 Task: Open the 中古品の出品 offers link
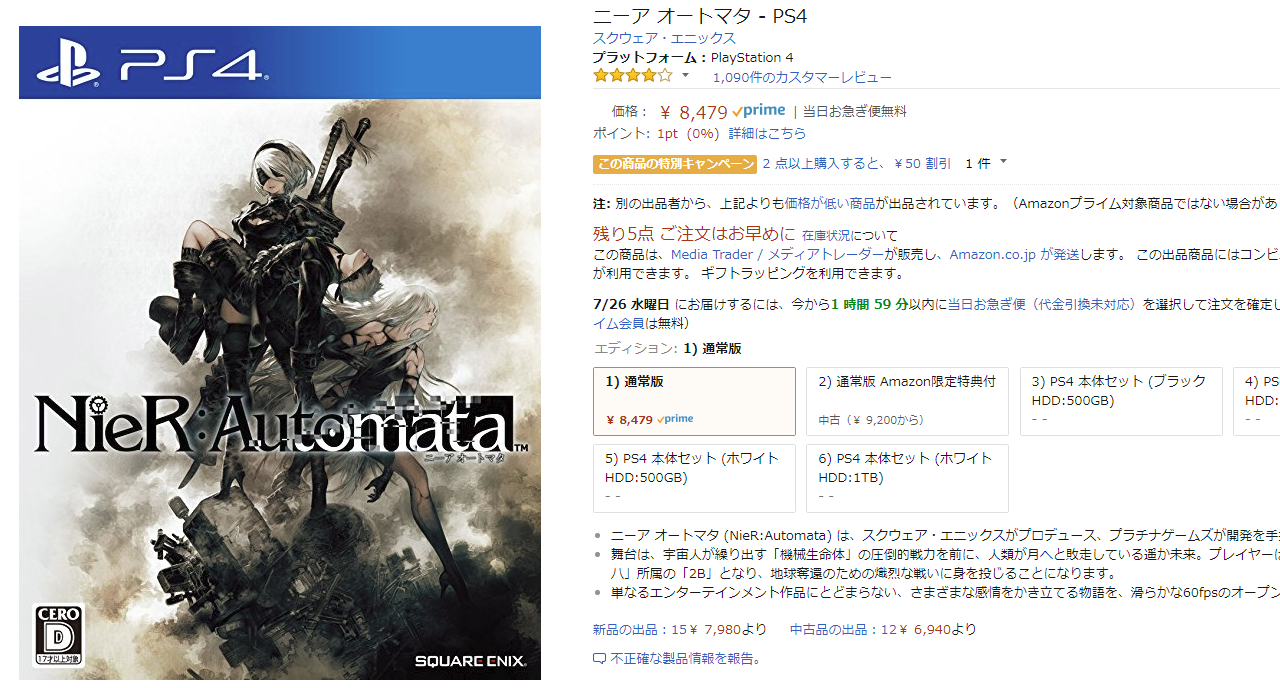coord(883,629)
